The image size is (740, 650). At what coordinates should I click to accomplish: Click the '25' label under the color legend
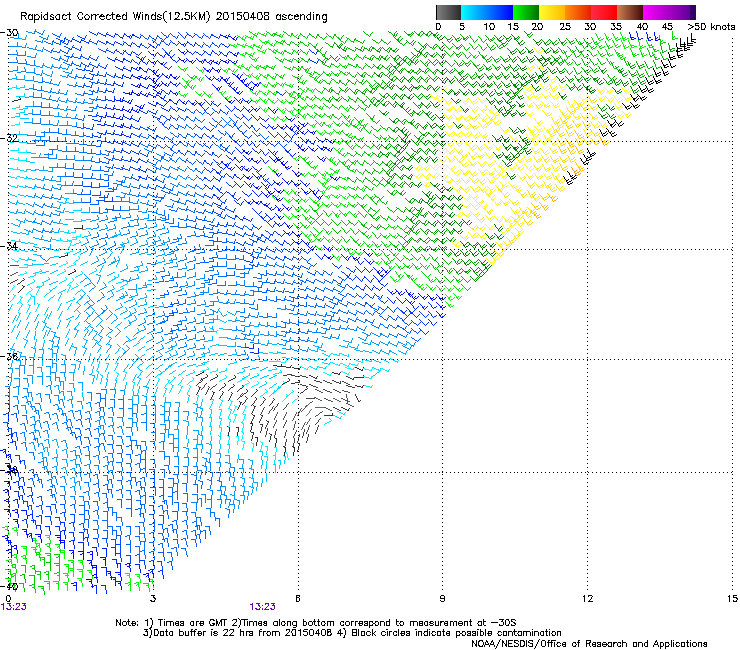pos(565,27)
